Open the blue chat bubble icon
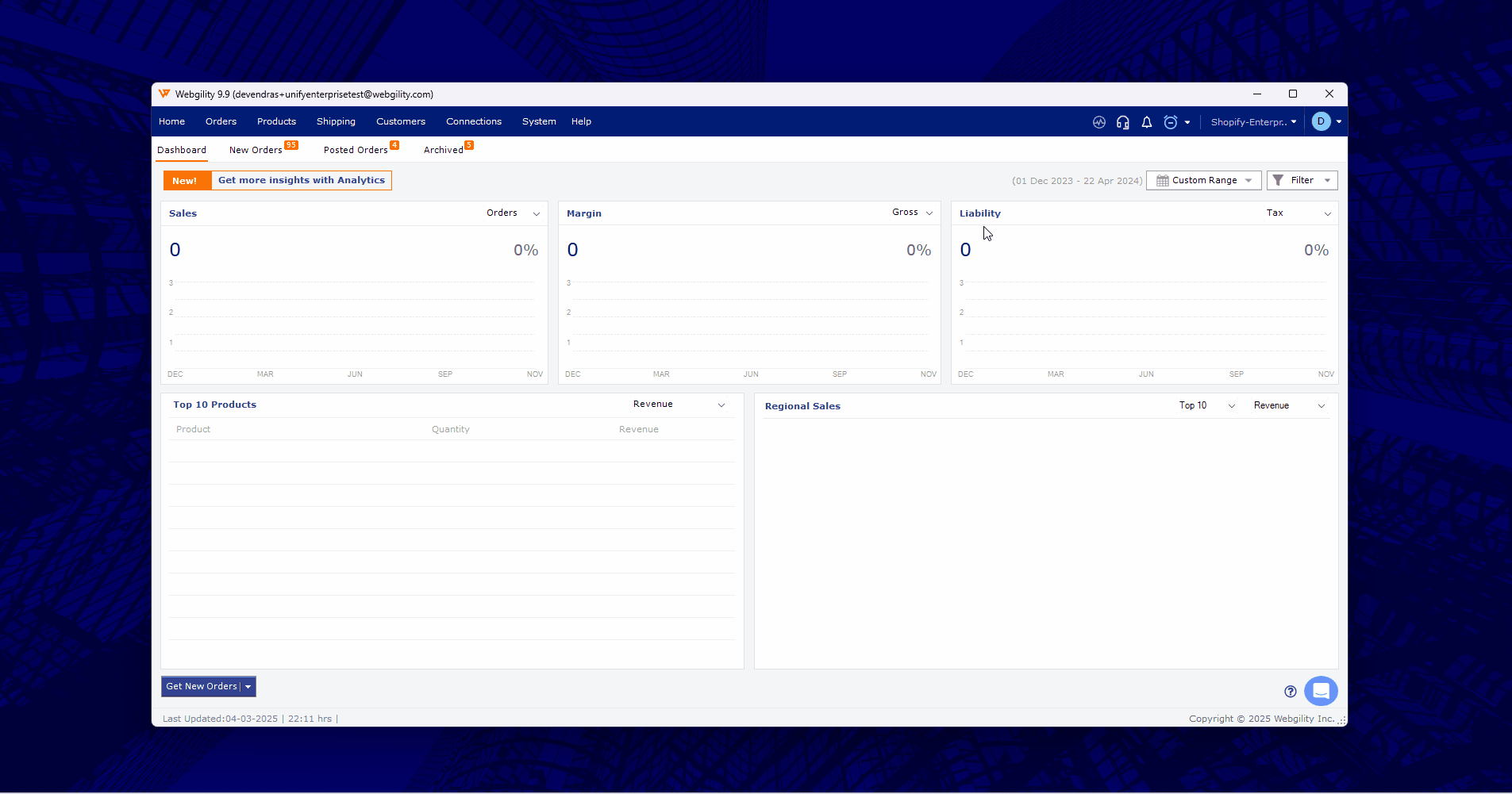 point(1320,691)
